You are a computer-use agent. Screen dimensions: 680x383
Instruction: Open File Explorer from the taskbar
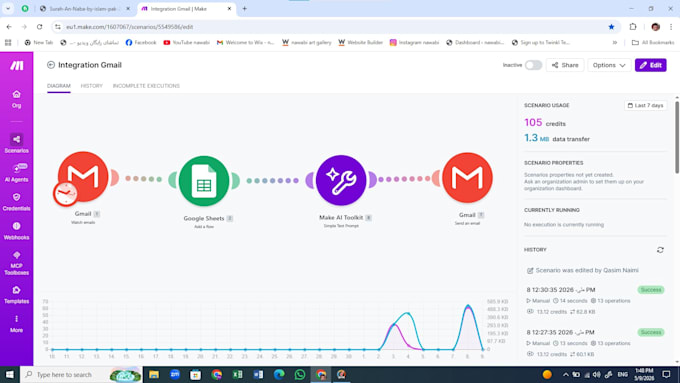pos(154,374)
